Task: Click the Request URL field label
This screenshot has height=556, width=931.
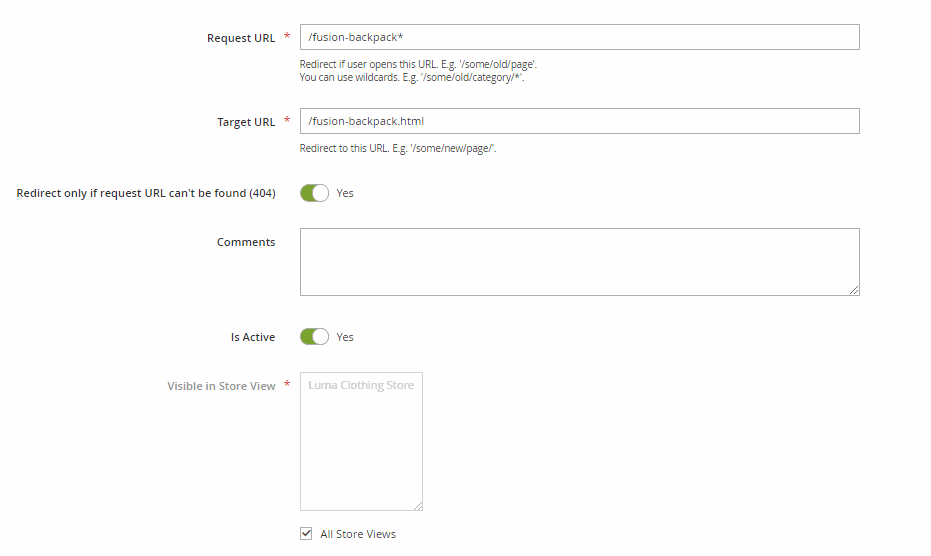Action: (x=241, y=38)
